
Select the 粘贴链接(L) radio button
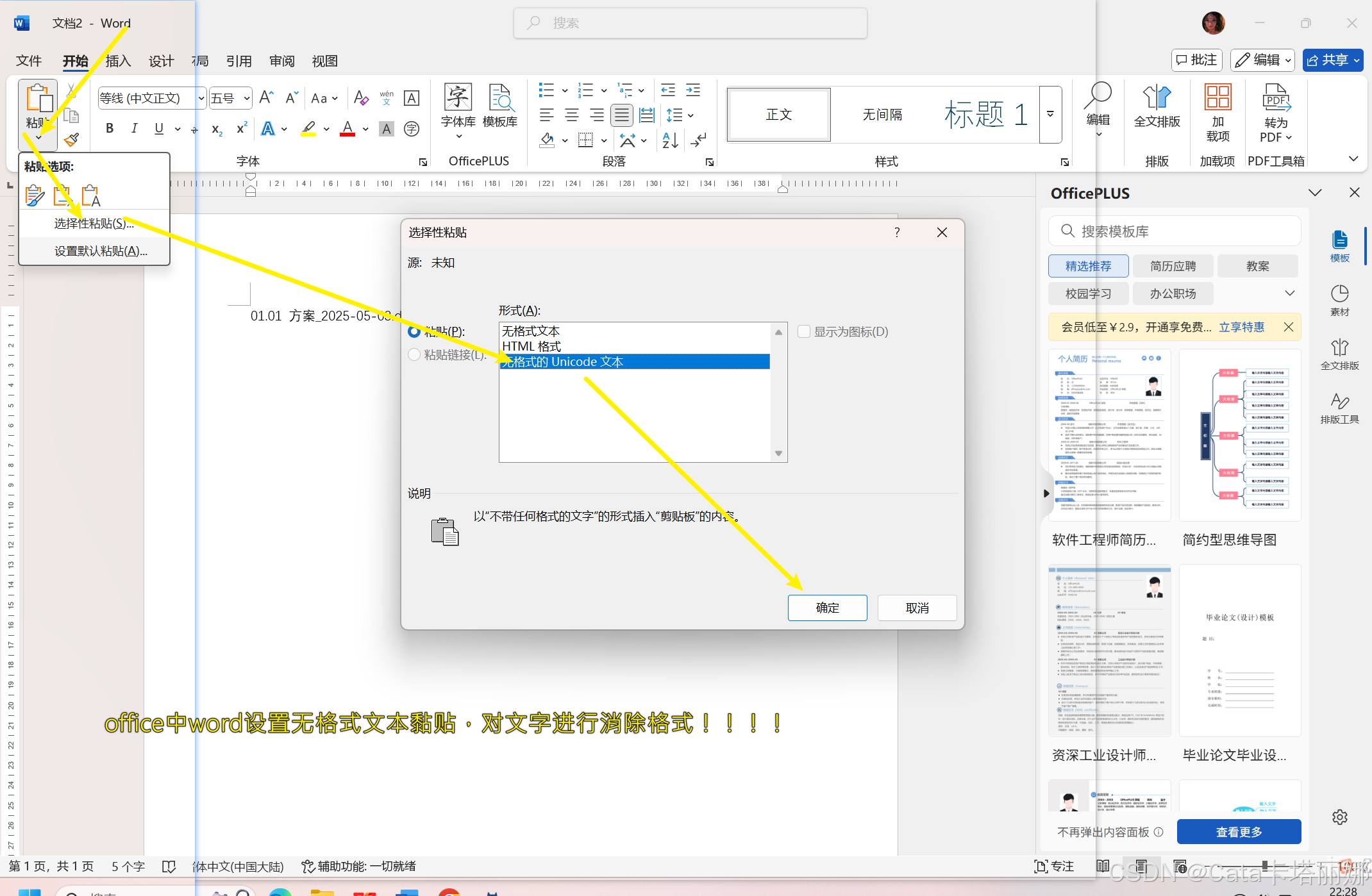414,354
